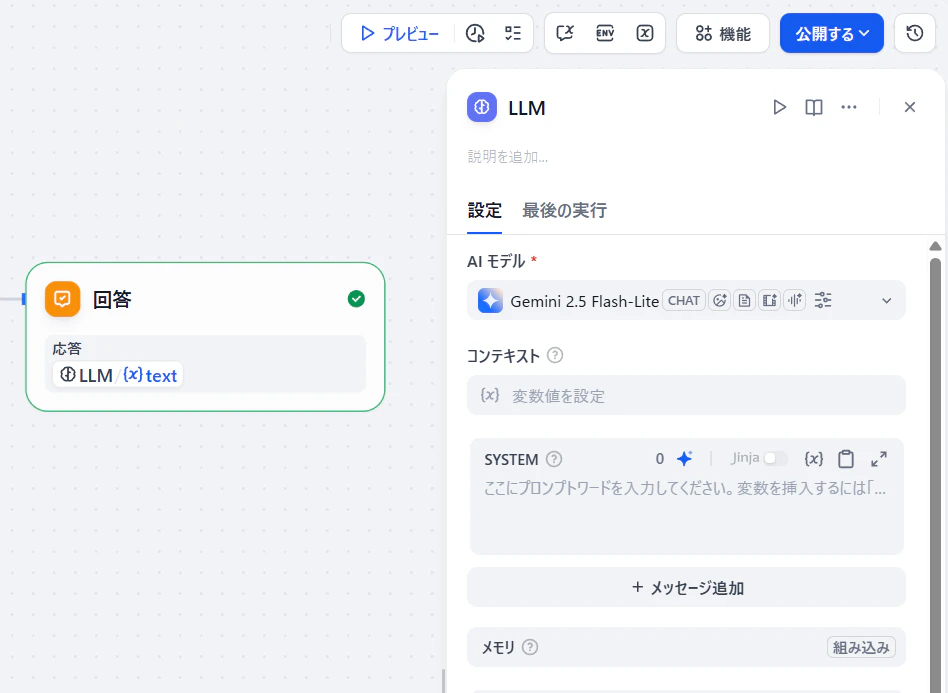Open the global variable {x} box icon

[644, 33]
